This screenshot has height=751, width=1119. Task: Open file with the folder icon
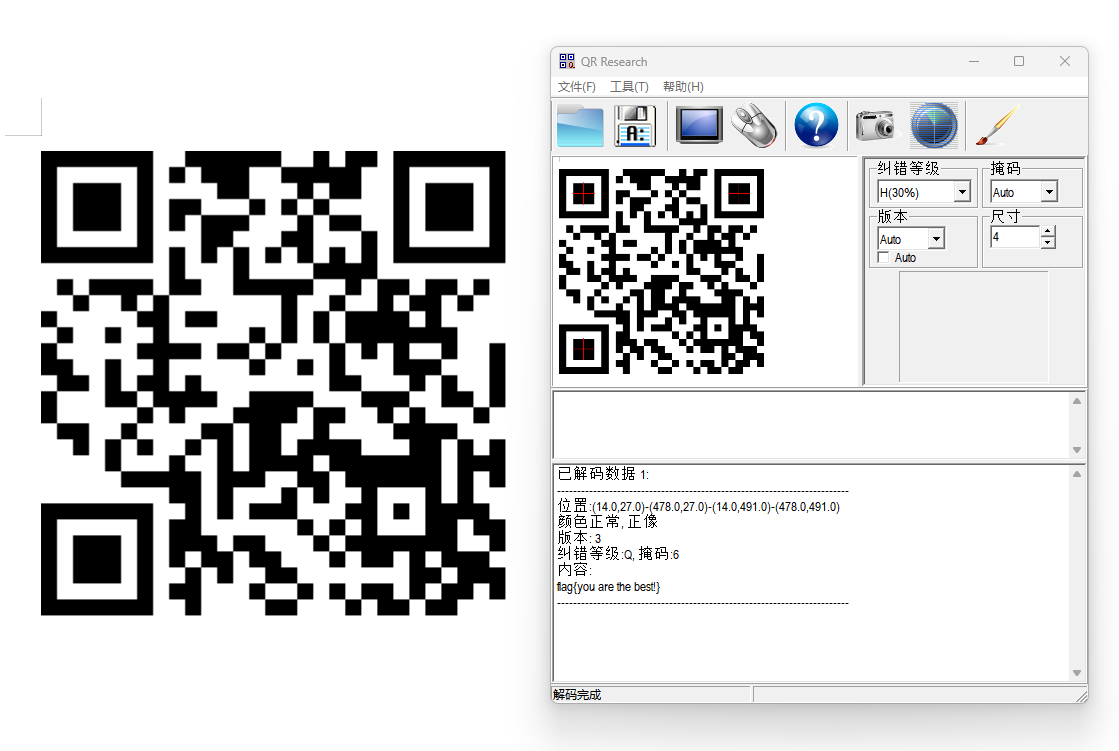click(579, 126)
